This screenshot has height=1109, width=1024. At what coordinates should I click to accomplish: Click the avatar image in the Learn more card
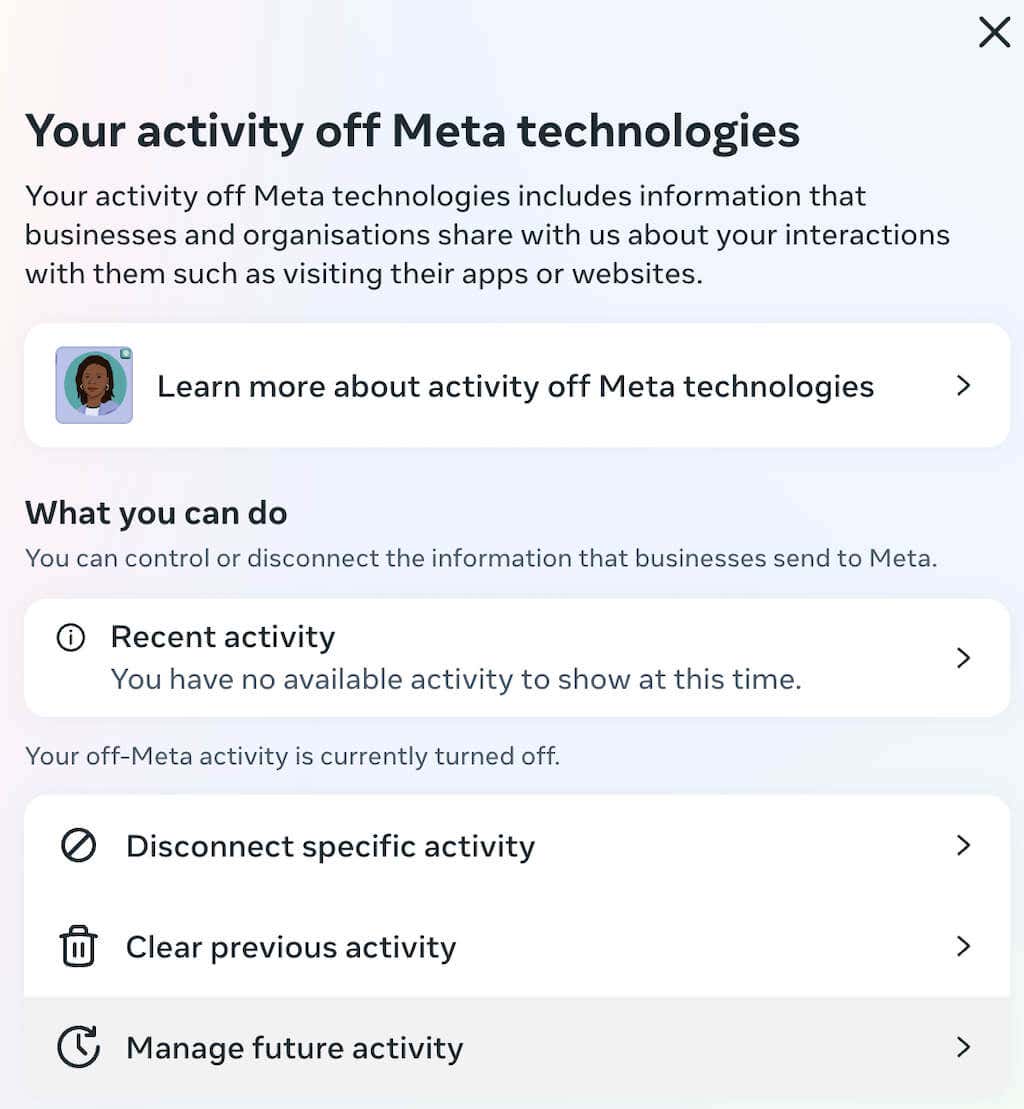point(94,385)
